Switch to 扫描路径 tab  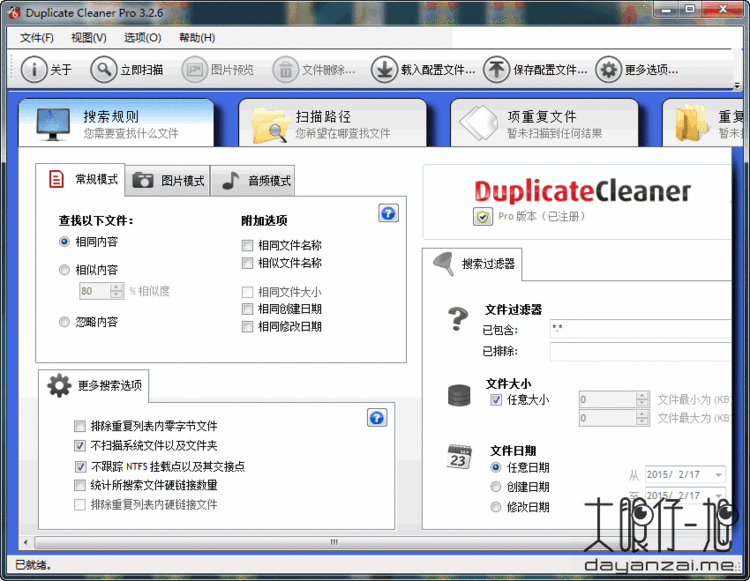(x=332, y=123)
